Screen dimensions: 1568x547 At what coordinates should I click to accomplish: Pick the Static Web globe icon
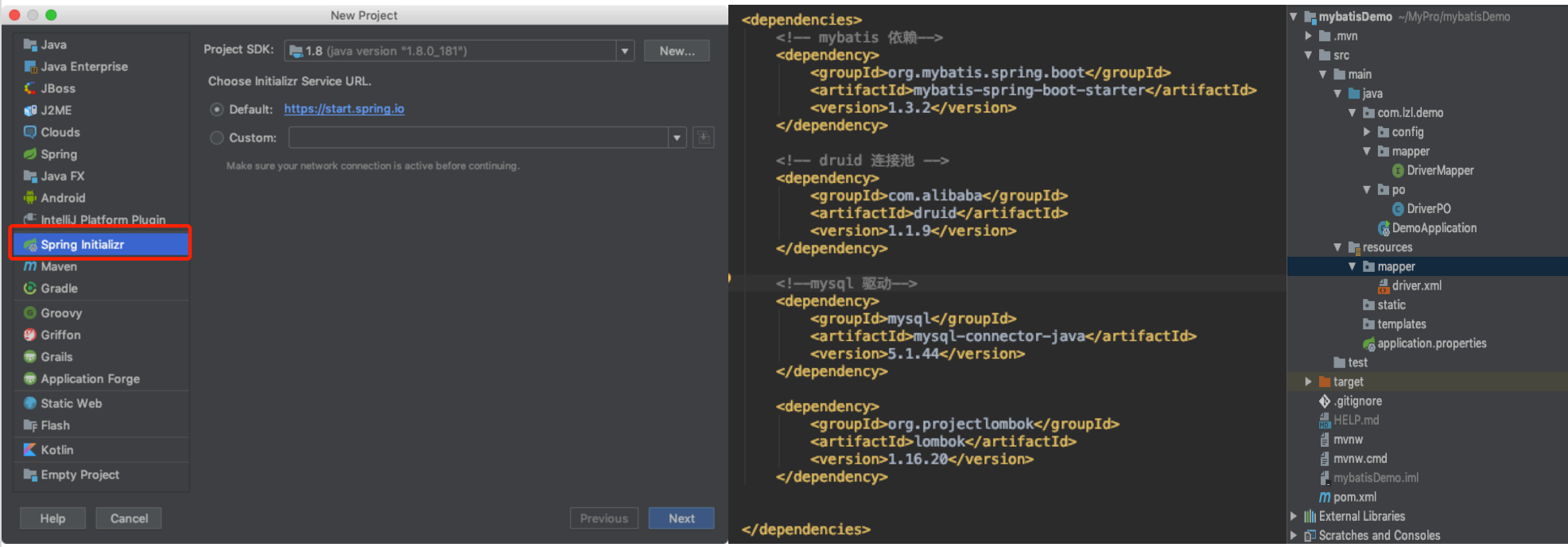point(30,403)
